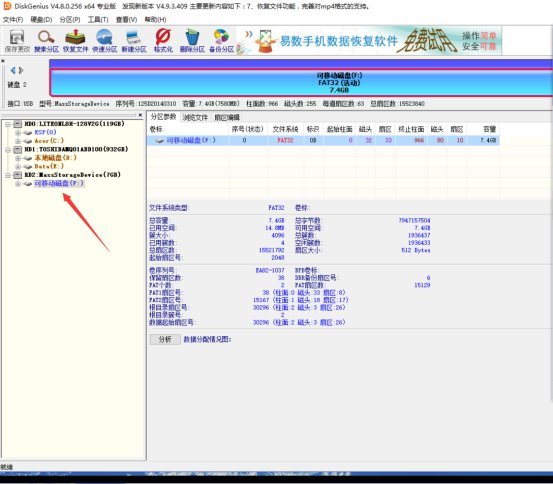Open the 工具(T) menu

98,20
